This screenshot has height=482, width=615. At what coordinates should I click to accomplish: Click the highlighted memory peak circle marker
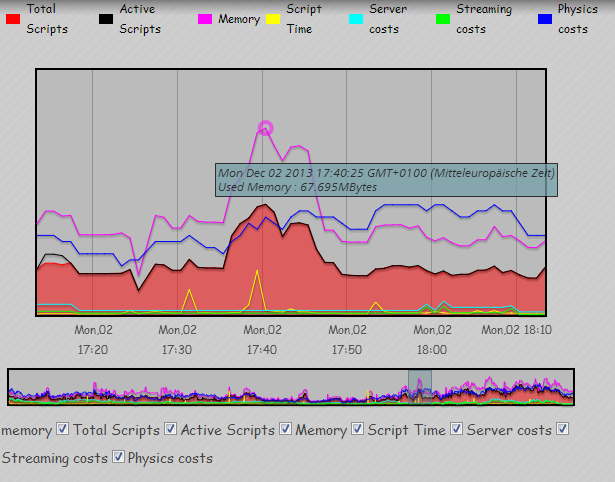click(x=265, y=128)
